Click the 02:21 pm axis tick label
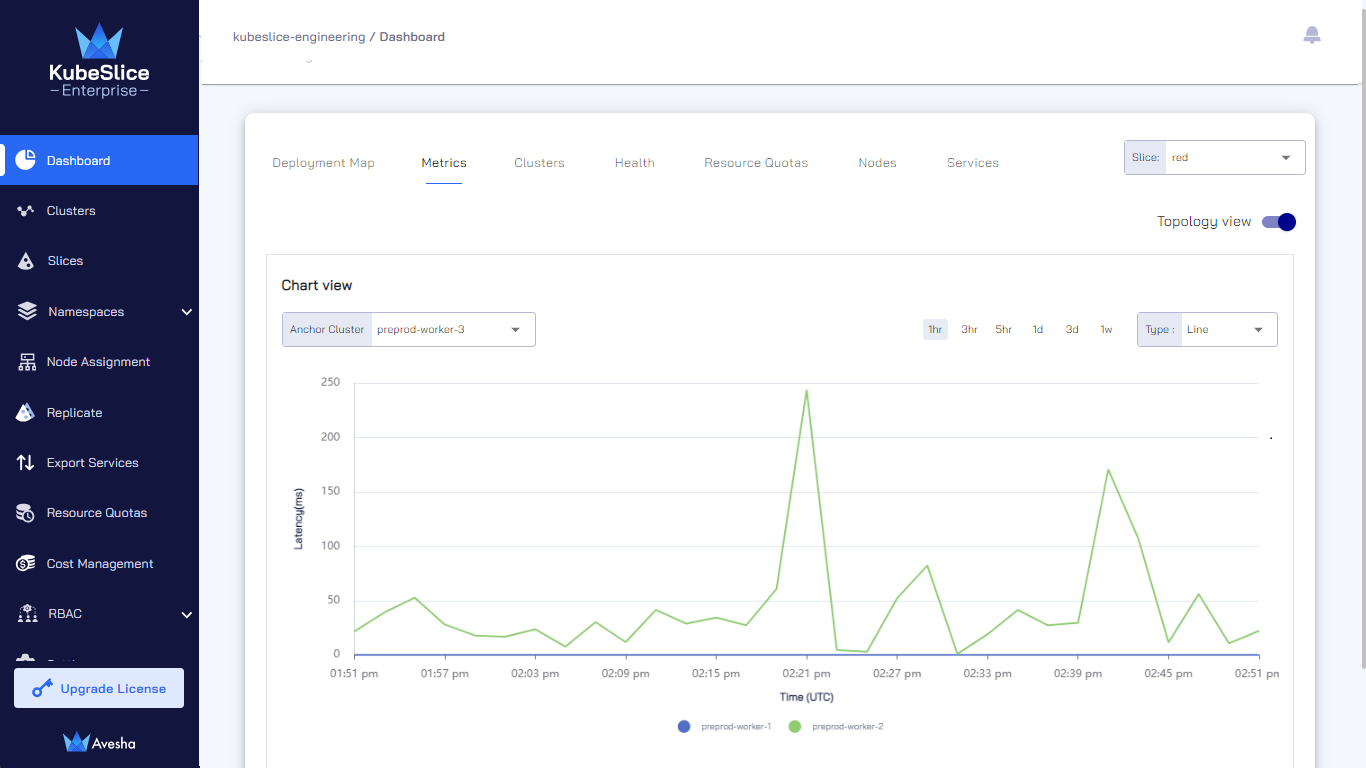Screen dimensions: 1366x768 pos(806,674)
